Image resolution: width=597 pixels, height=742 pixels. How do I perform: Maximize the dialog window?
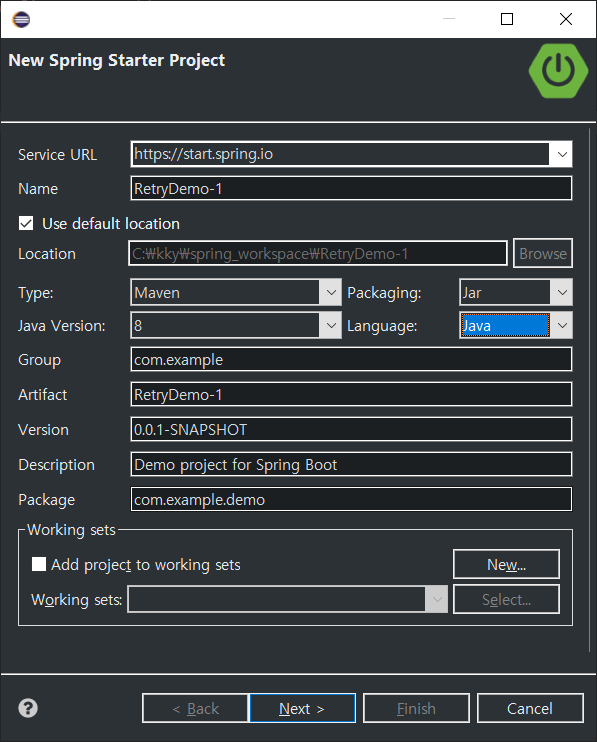[507, 19]
